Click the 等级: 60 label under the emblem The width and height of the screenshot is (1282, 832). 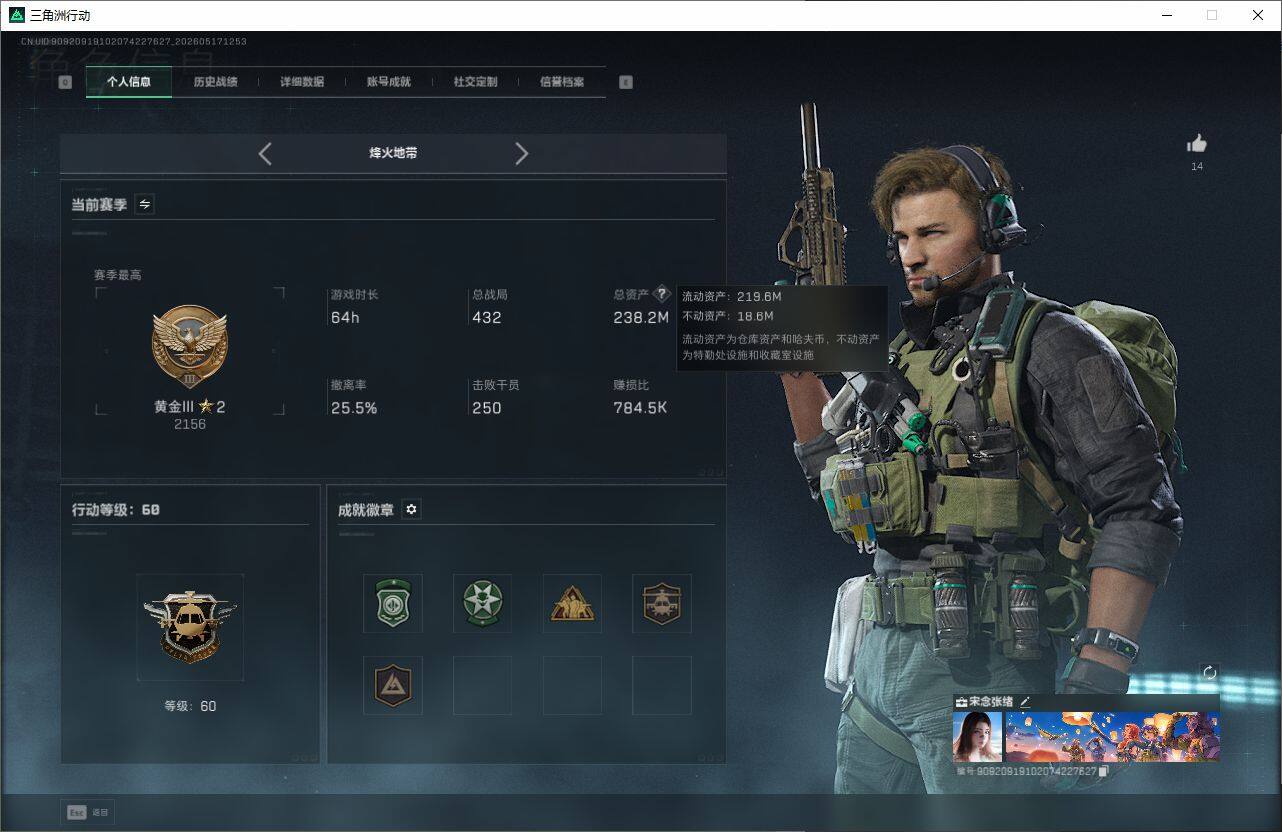pyautogui.click(x=190, y=706)
